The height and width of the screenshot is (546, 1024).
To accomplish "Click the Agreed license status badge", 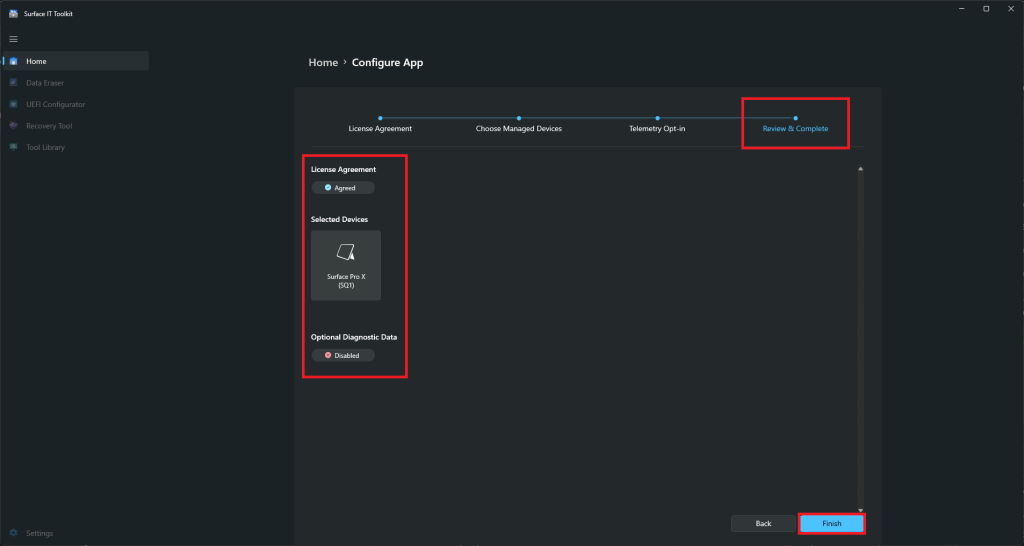I will [343, 187].
